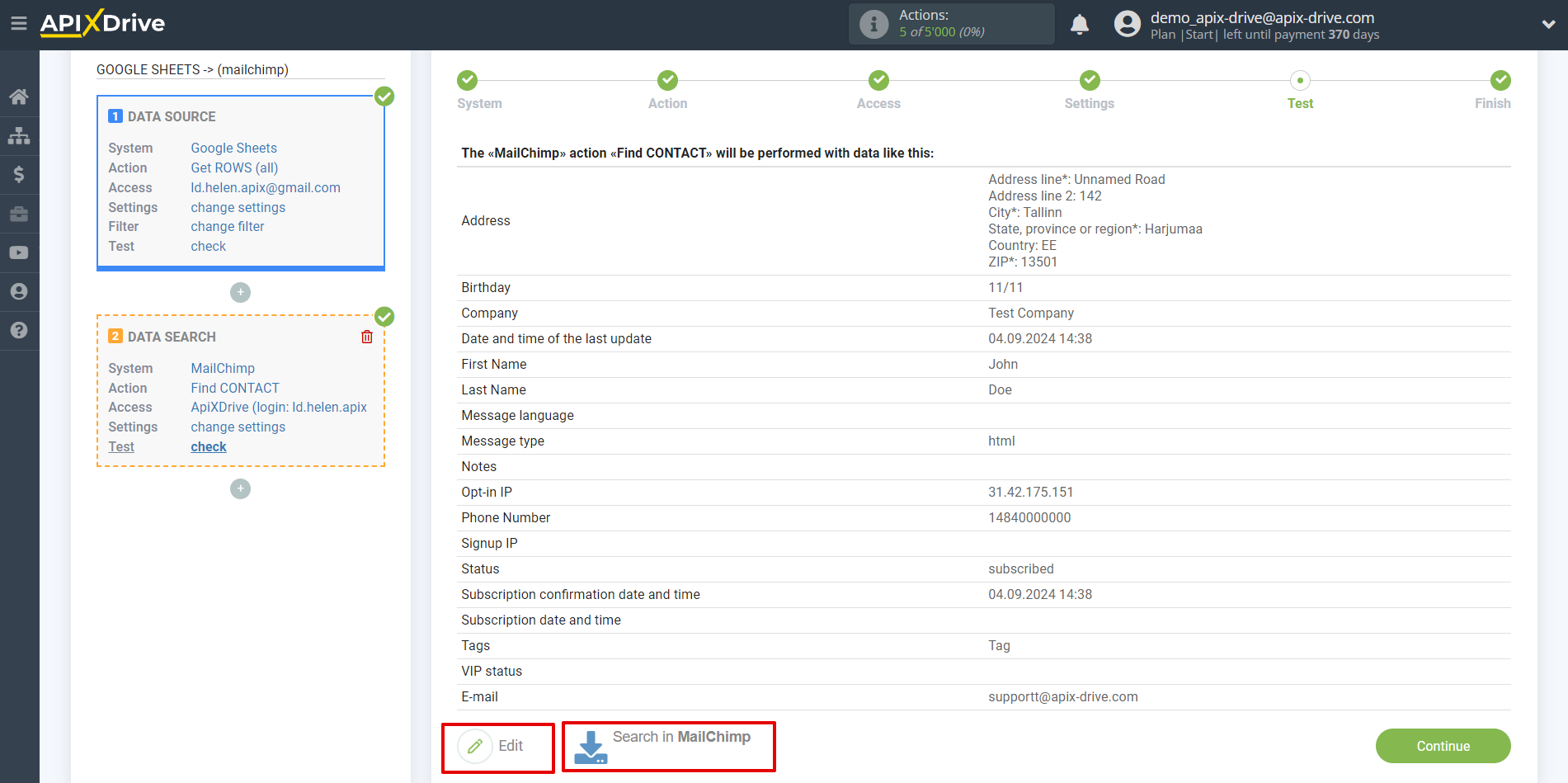Click the Subscription confirmation date and time label
The height and width of the screenshot is (783, 1568).
580,594
